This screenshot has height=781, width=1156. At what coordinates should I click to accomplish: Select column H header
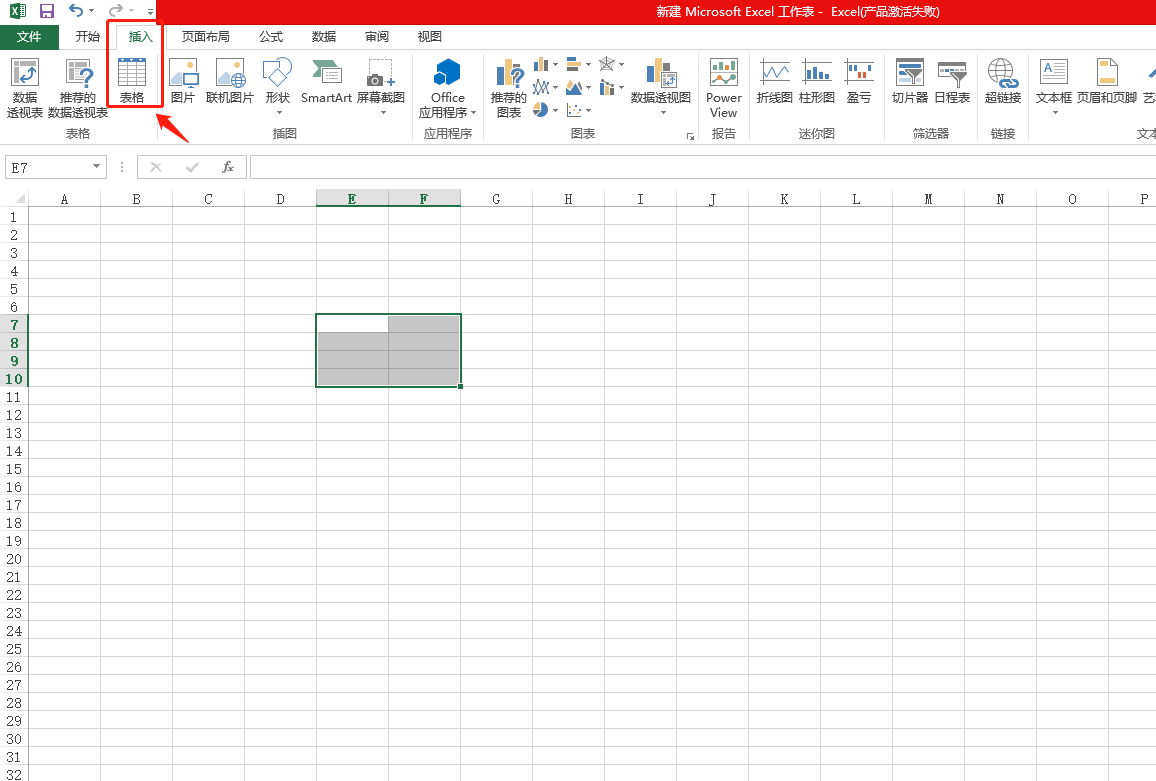click(x=568, y=199)
